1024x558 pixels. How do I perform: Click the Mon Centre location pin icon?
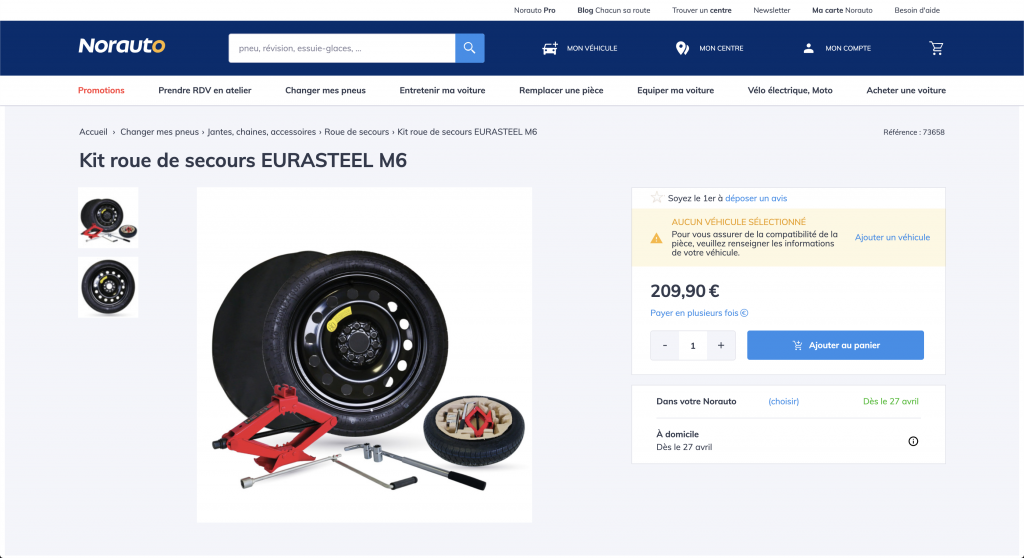tap(682, 48)
